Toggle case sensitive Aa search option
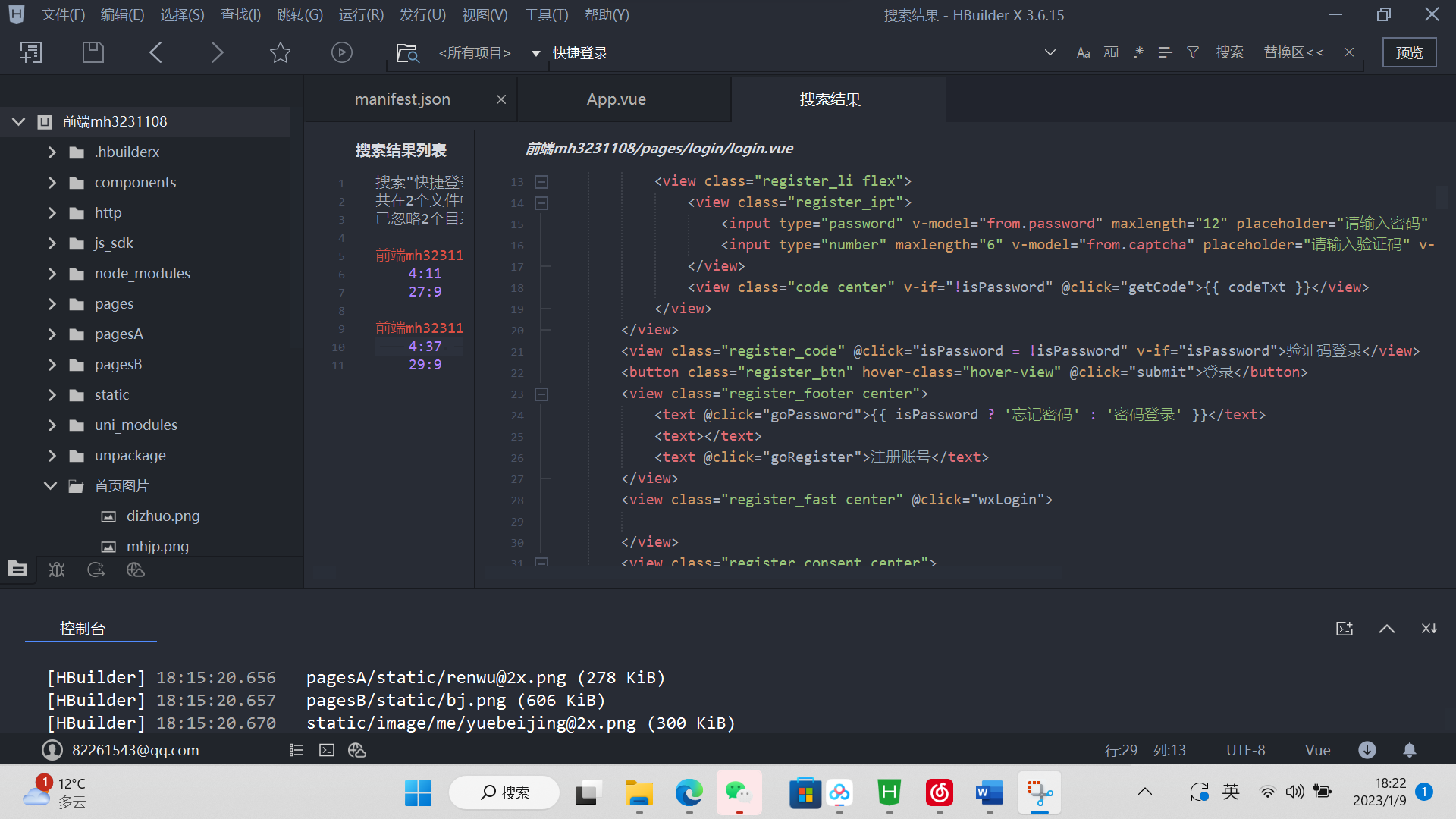The image size is (1456, 819). (1083, 52)
